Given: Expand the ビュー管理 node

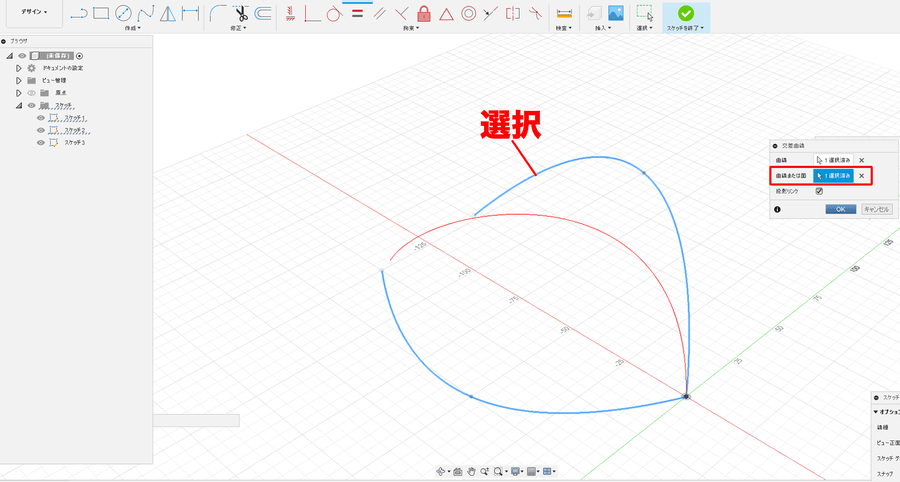Looking at the screenshot, I should click(x=18, y=81).
